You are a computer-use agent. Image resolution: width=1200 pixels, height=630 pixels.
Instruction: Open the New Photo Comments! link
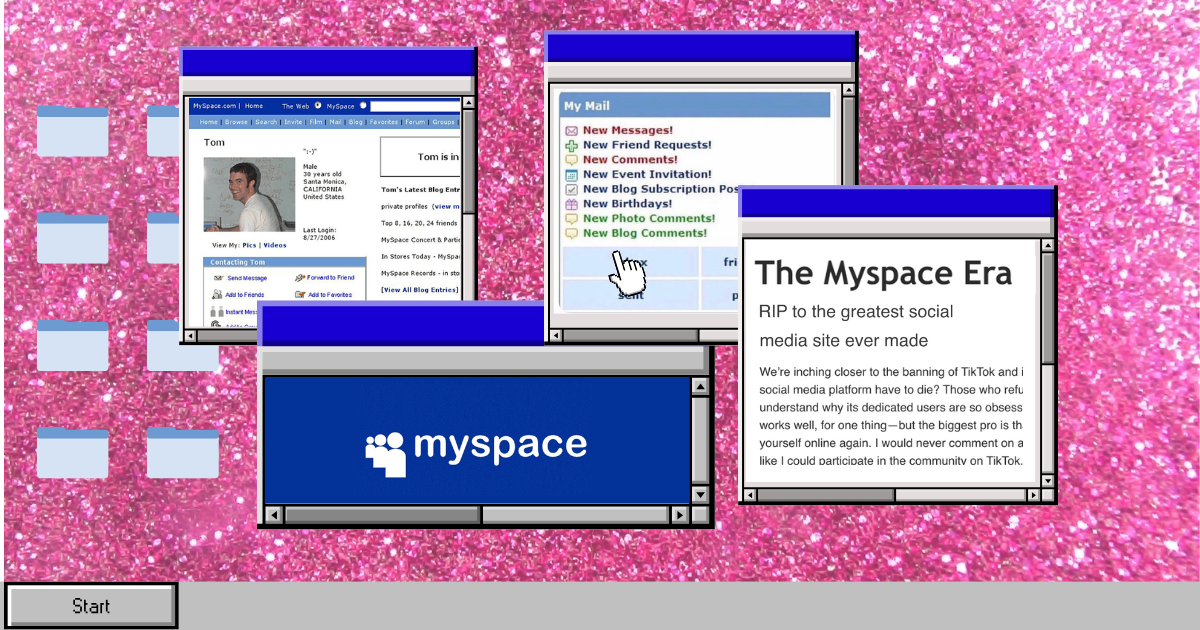coord(649,218)
